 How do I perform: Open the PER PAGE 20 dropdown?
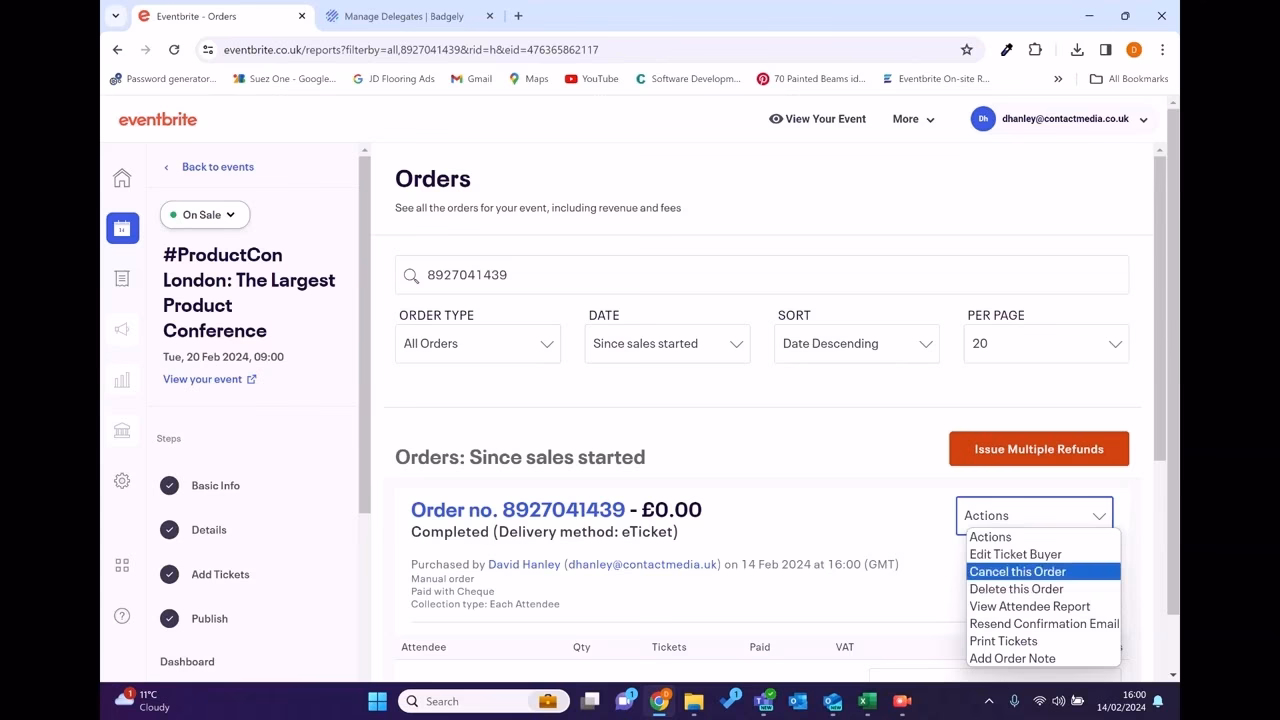tap(1046, 343)
